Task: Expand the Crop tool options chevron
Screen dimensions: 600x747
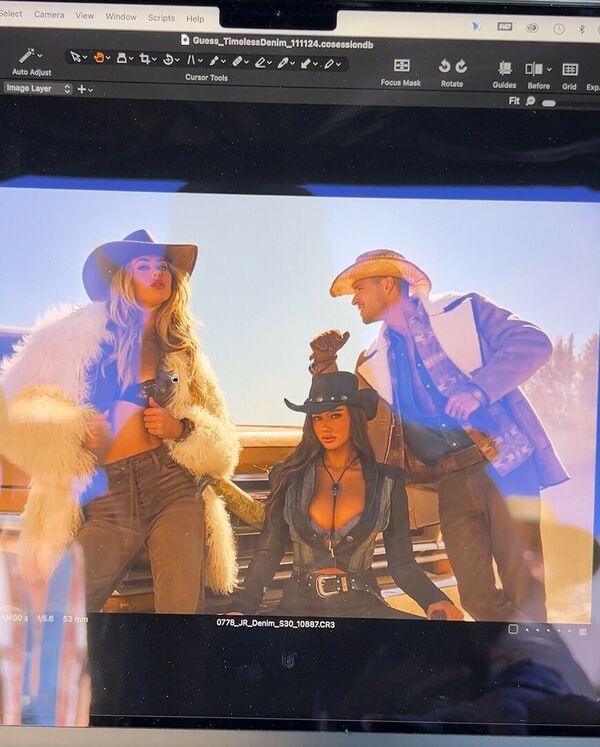Action: [154, 60]
